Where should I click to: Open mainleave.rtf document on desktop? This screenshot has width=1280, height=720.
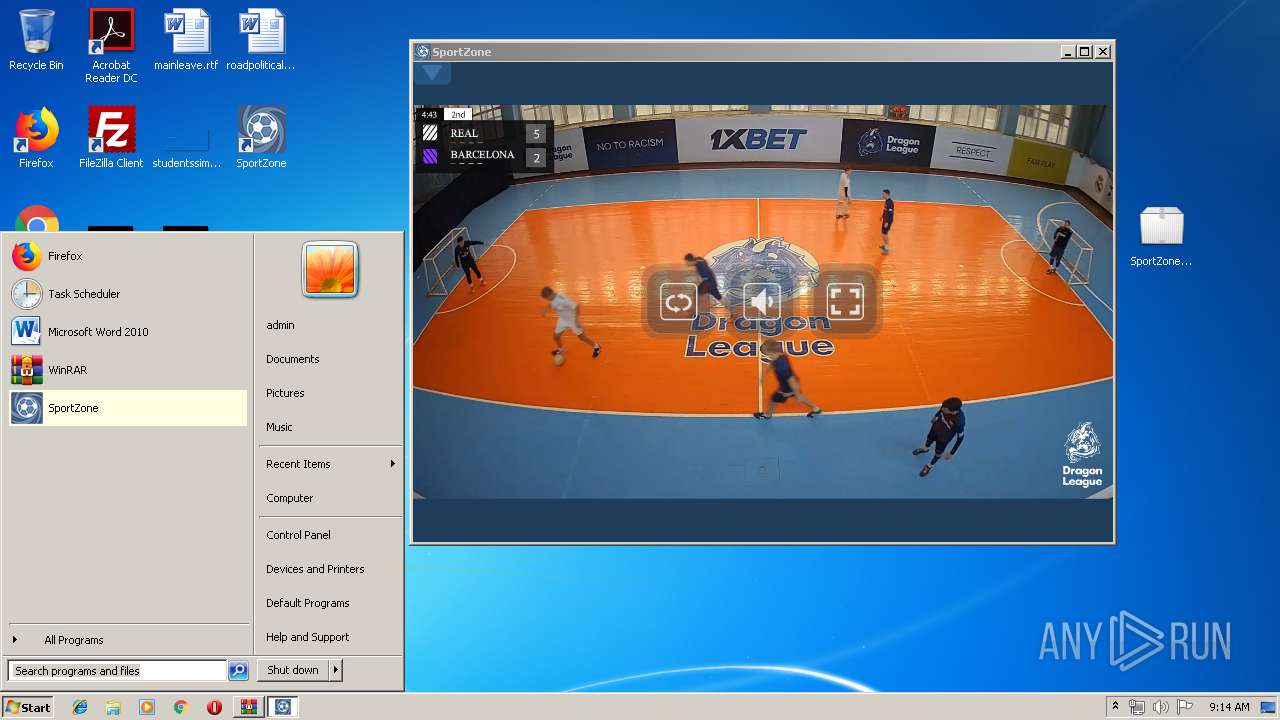pyautogui.click(x=186, y=40)
